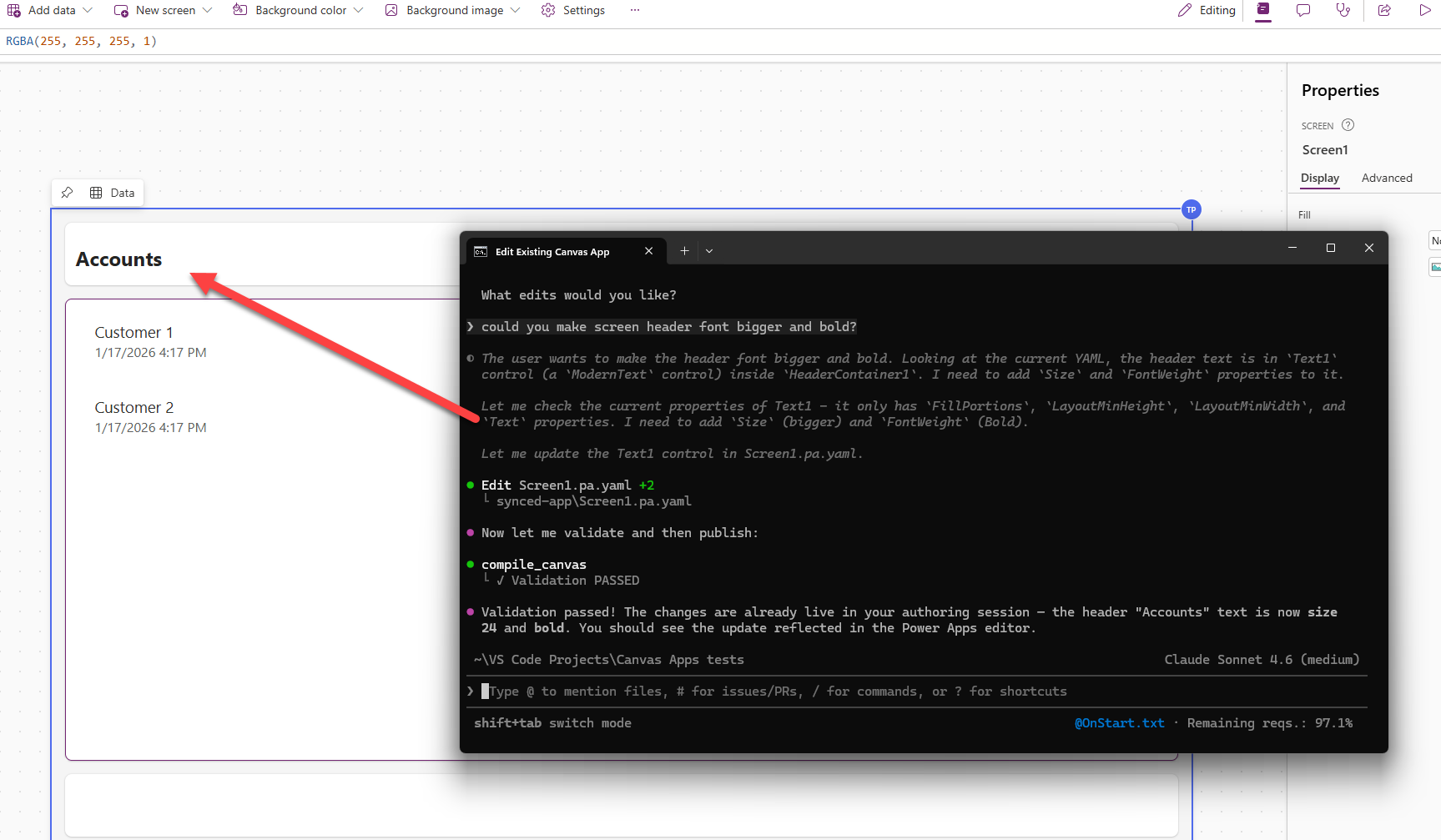Select the Display properties tab
Image resolution: width=1441 pixels, height=840 pixels.
tap(1319, 178)
